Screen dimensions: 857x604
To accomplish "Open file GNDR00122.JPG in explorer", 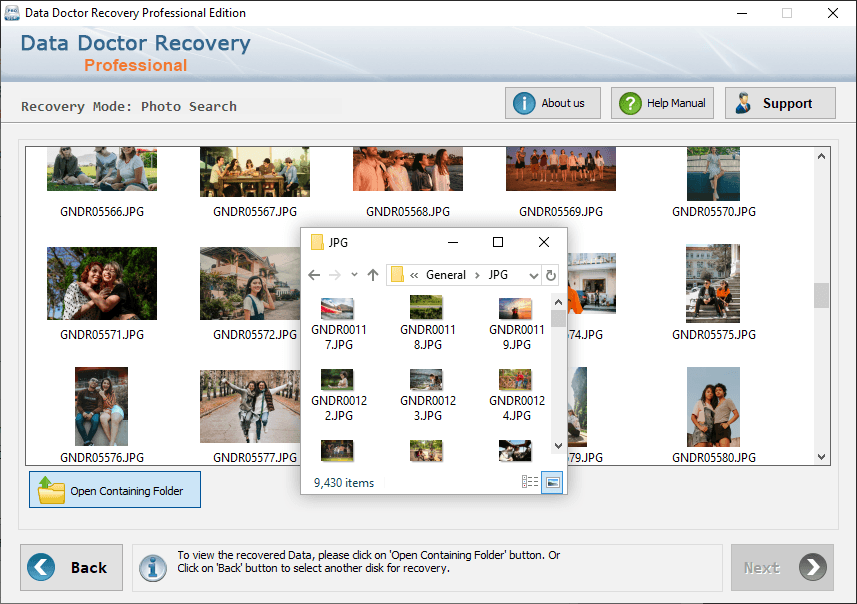I will 338,395.
